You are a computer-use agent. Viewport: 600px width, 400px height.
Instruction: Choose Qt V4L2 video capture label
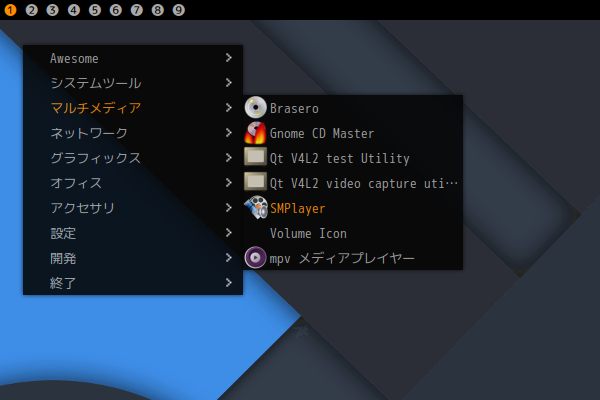pos(364,183)
